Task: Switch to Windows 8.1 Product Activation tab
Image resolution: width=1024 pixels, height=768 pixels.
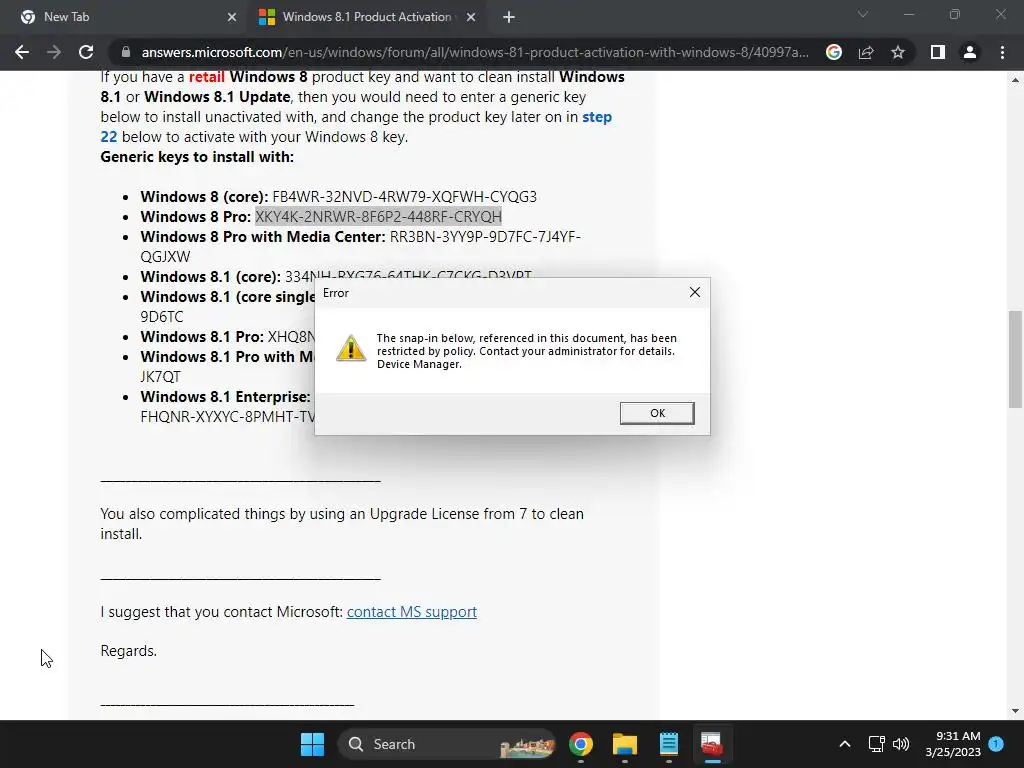Action: (x=367, y=17)
